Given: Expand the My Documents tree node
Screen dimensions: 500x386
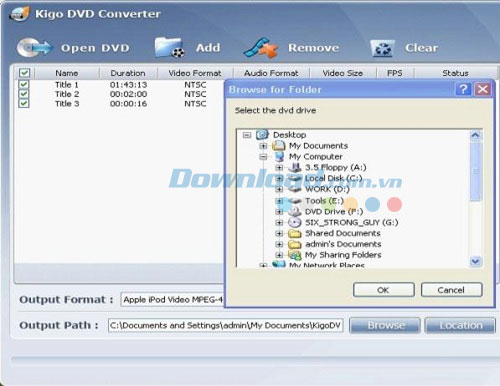Looking at the screenshot, I should 263,146.
